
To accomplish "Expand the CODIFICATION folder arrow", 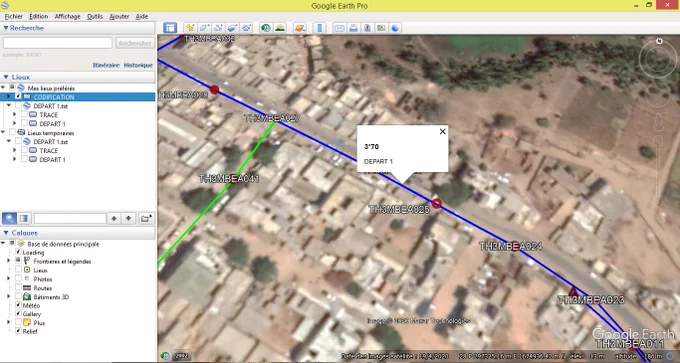I will click(9, 97).
